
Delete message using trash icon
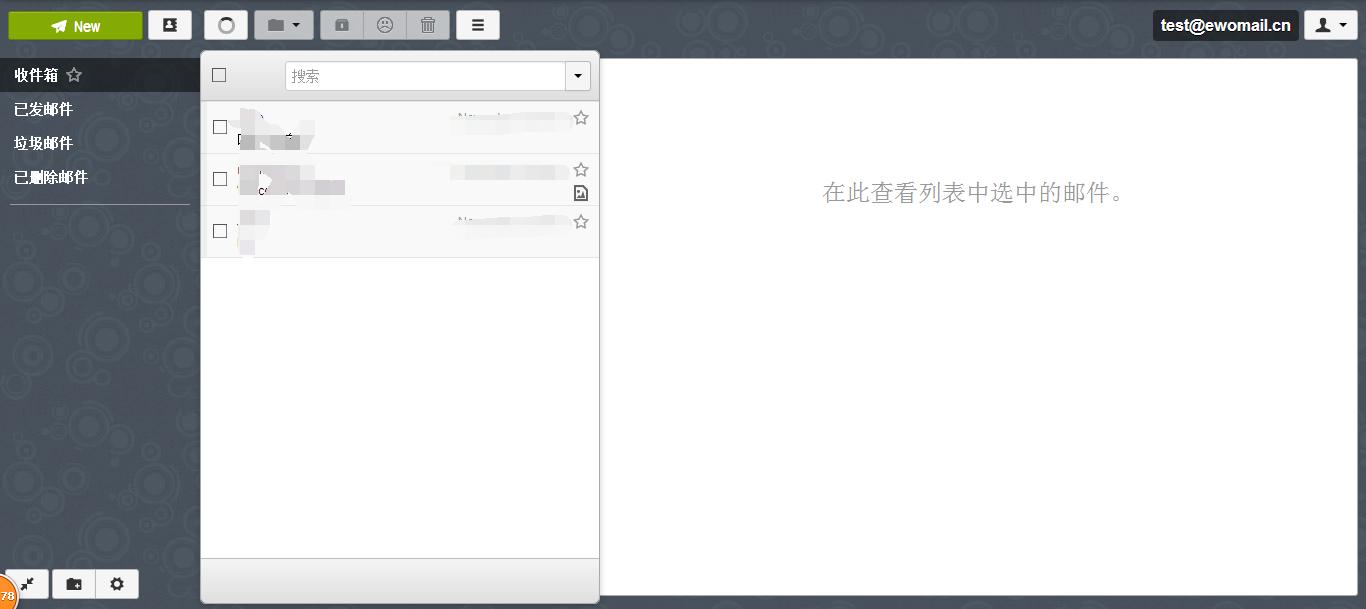pos(428,24)
